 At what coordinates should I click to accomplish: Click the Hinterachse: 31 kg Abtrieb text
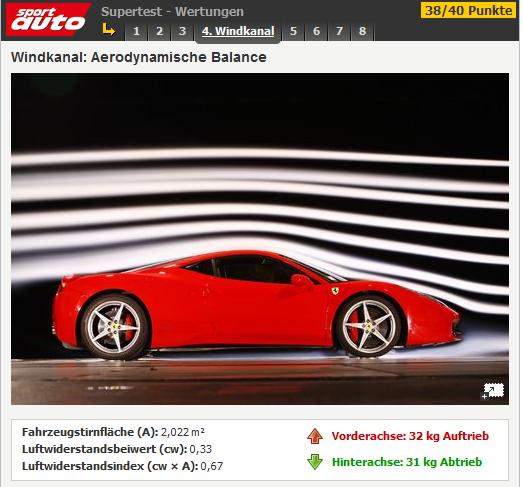[407, 462]
